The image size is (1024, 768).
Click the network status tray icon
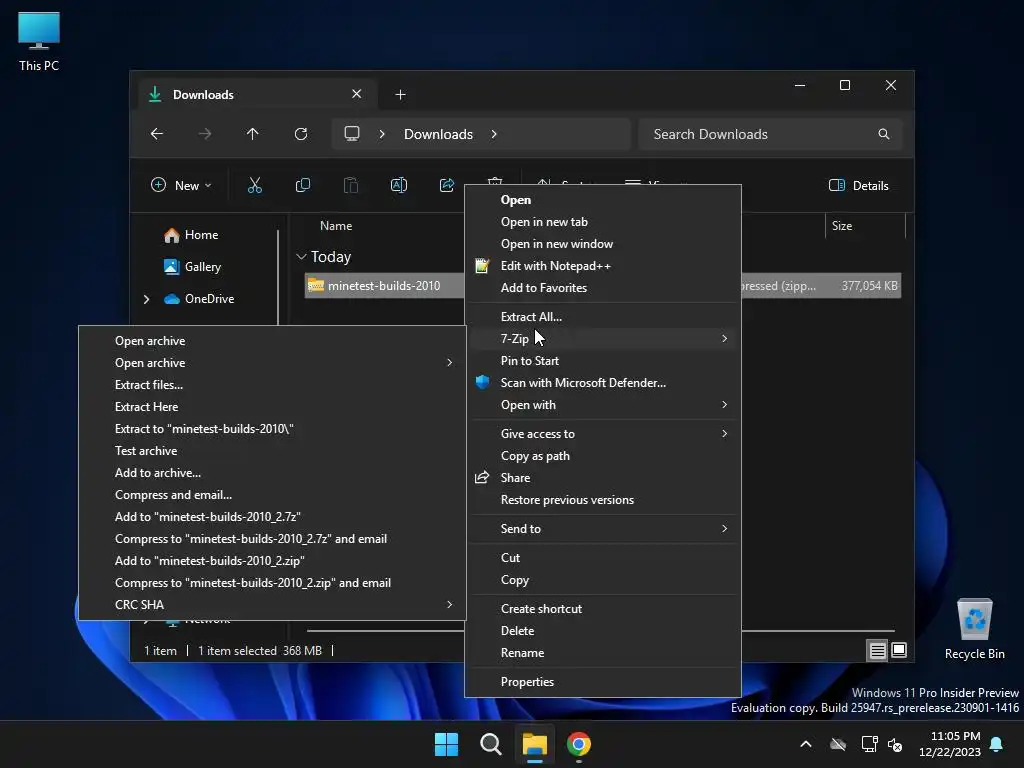(869, 744)
